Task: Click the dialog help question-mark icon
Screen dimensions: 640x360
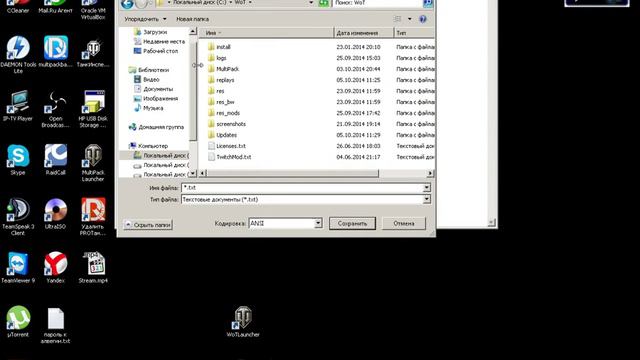Action: click(423, 19)
